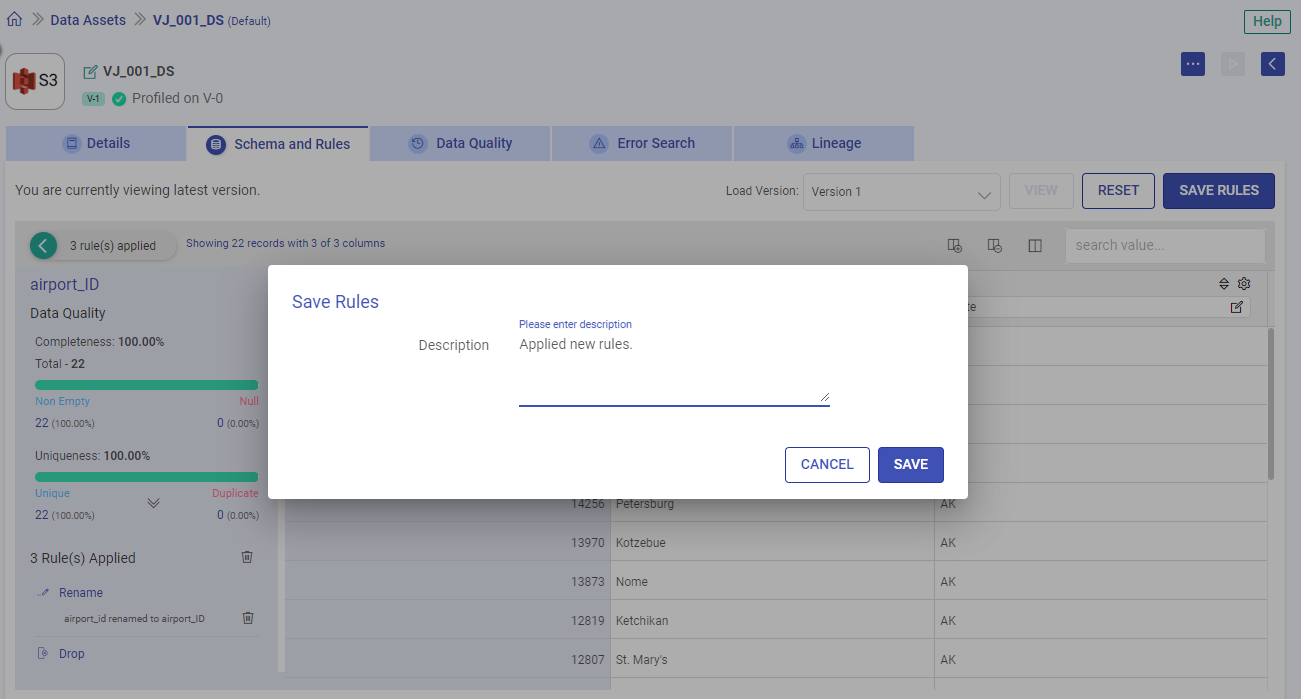Delete all rules using trash by 3 Rule(s) Applied
This screenshot has width=1301, height=699.
click(247, 557)
